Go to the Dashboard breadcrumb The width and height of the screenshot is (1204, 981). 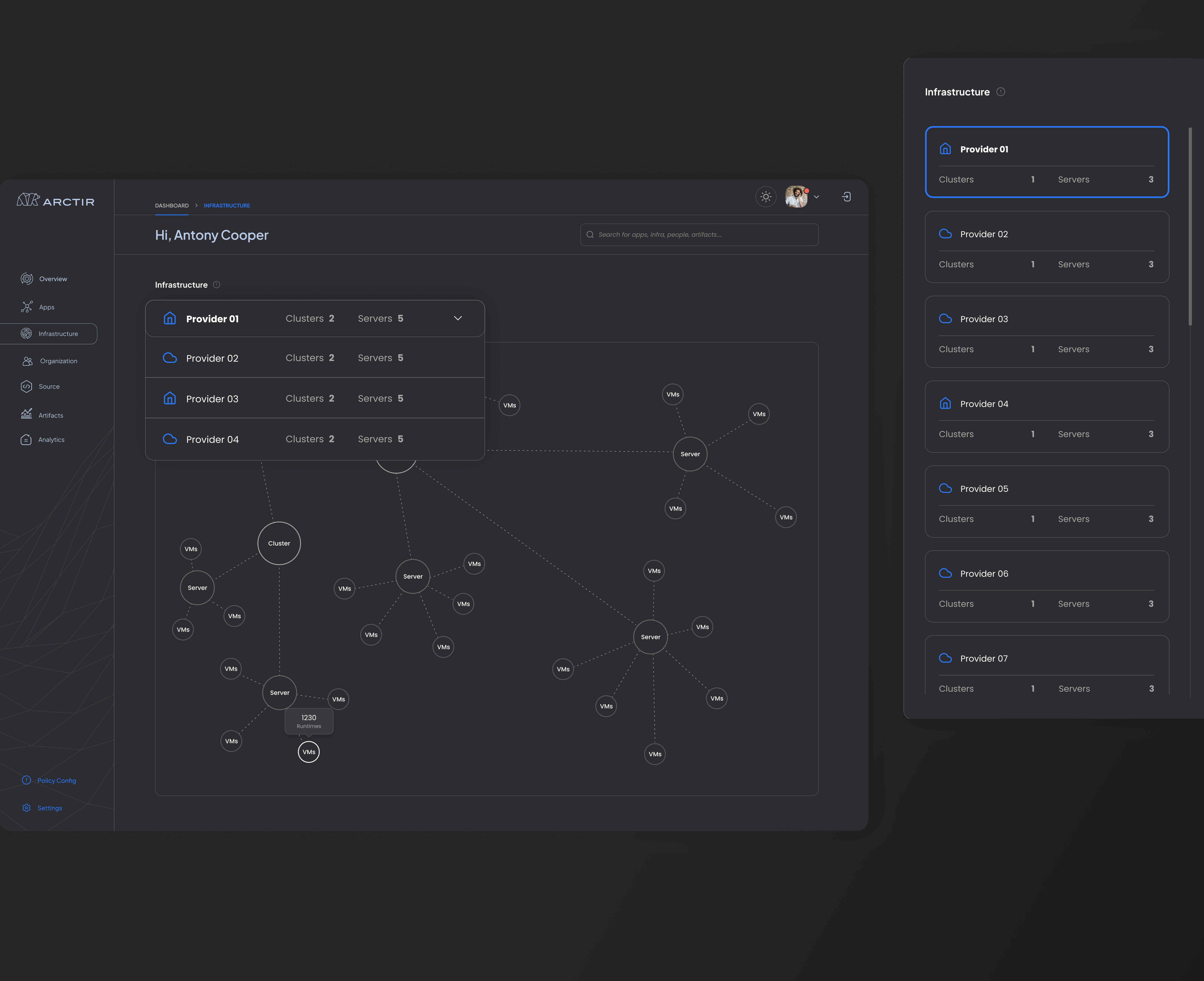172,206
